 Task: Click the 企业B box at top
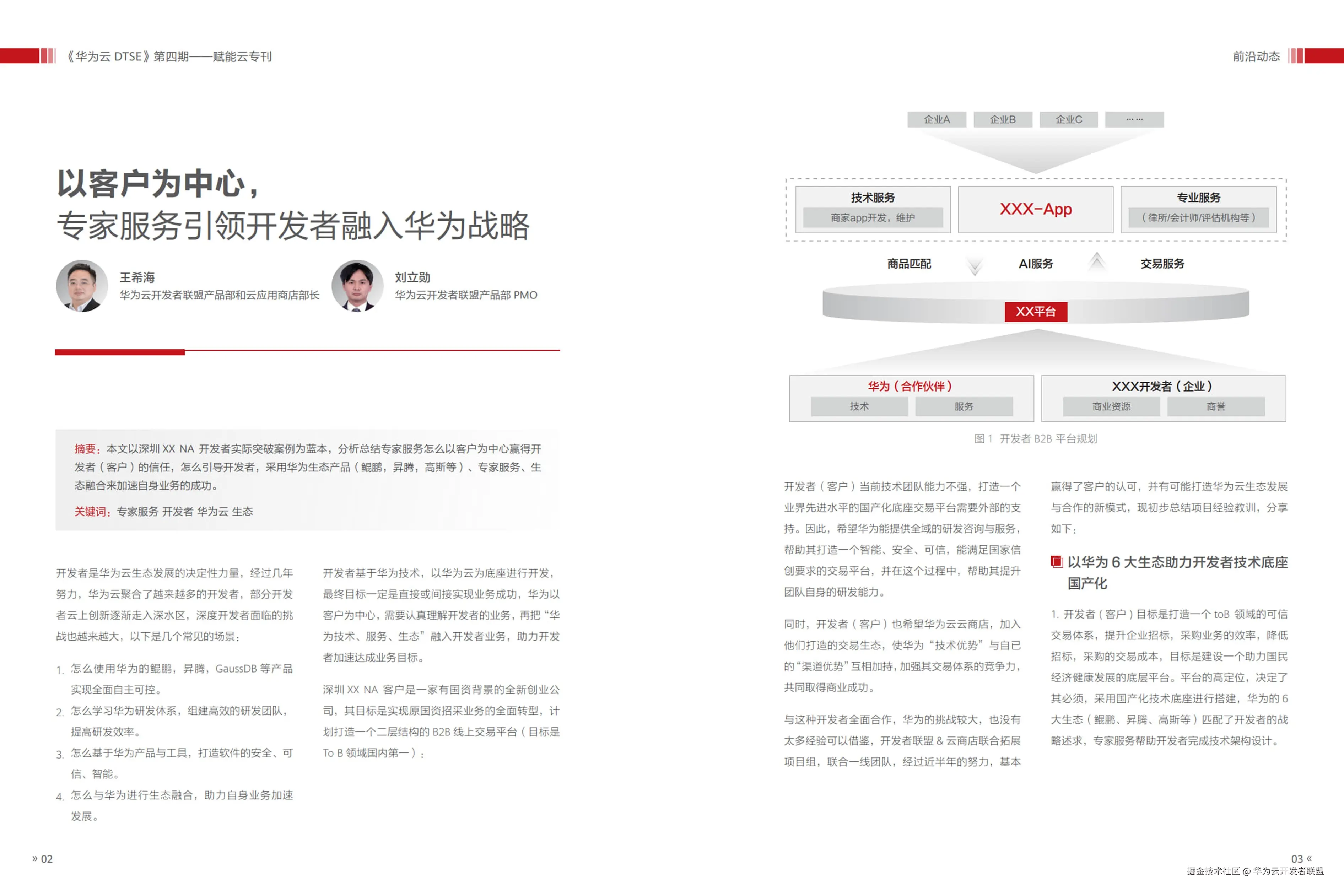coord(1002,119)
